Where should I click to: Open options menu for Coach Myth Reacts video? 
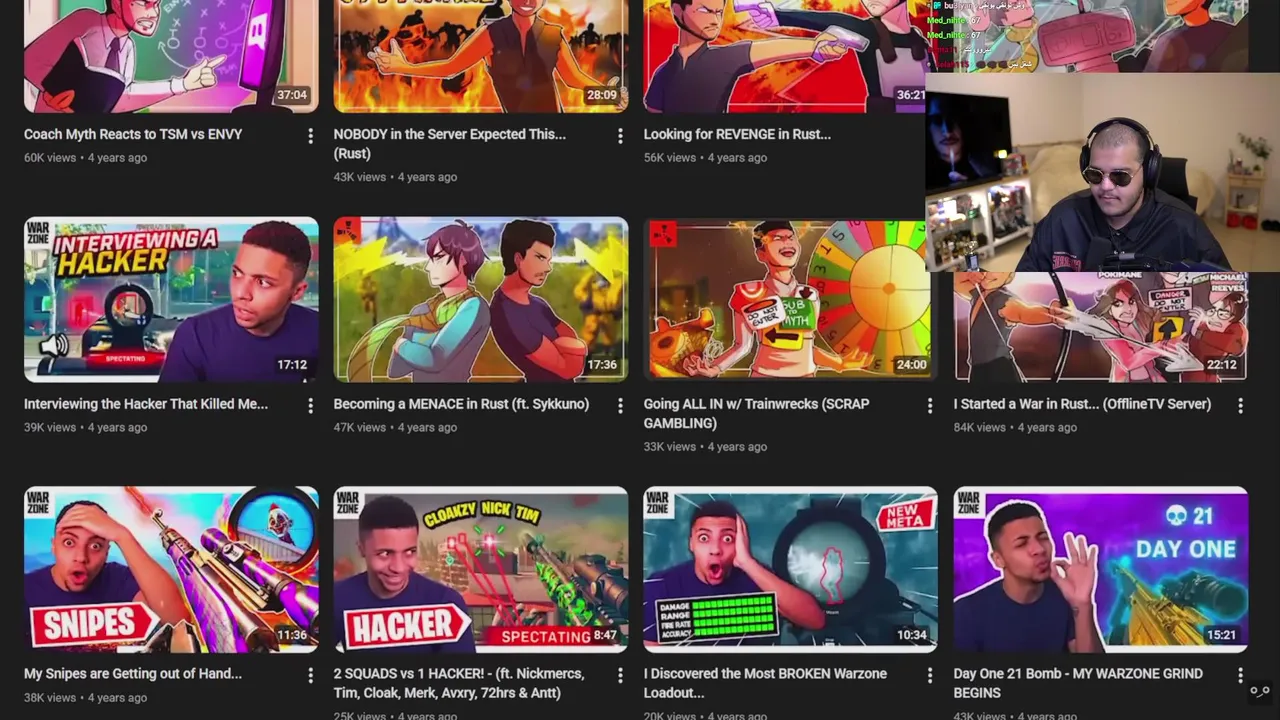point(310,136)
